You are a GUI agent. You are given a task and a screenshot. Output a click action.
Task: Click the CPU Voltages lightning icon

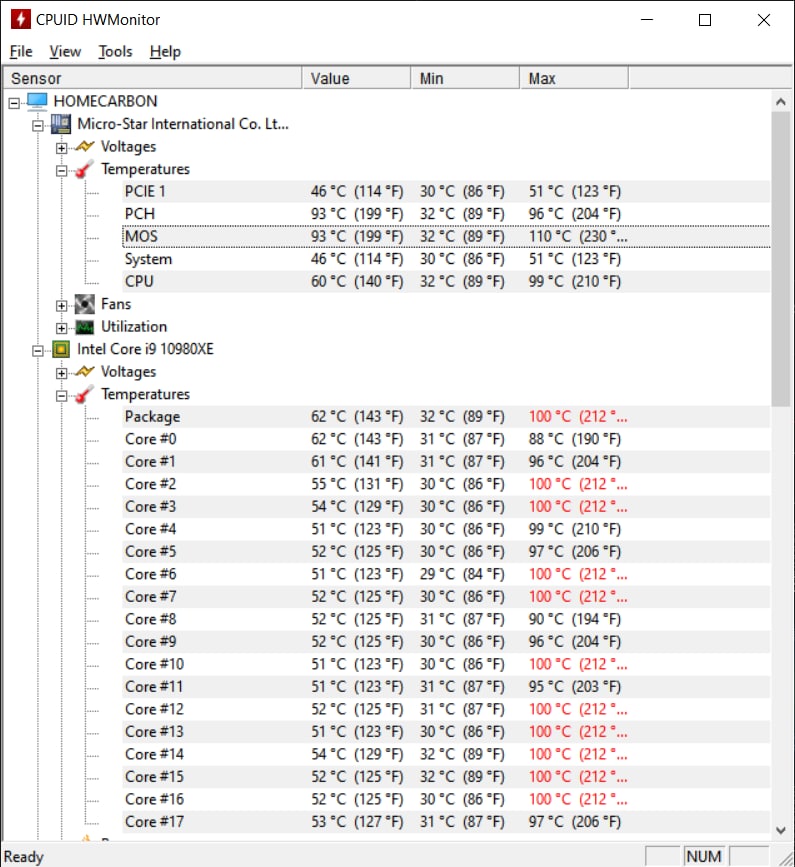[85, 372]
